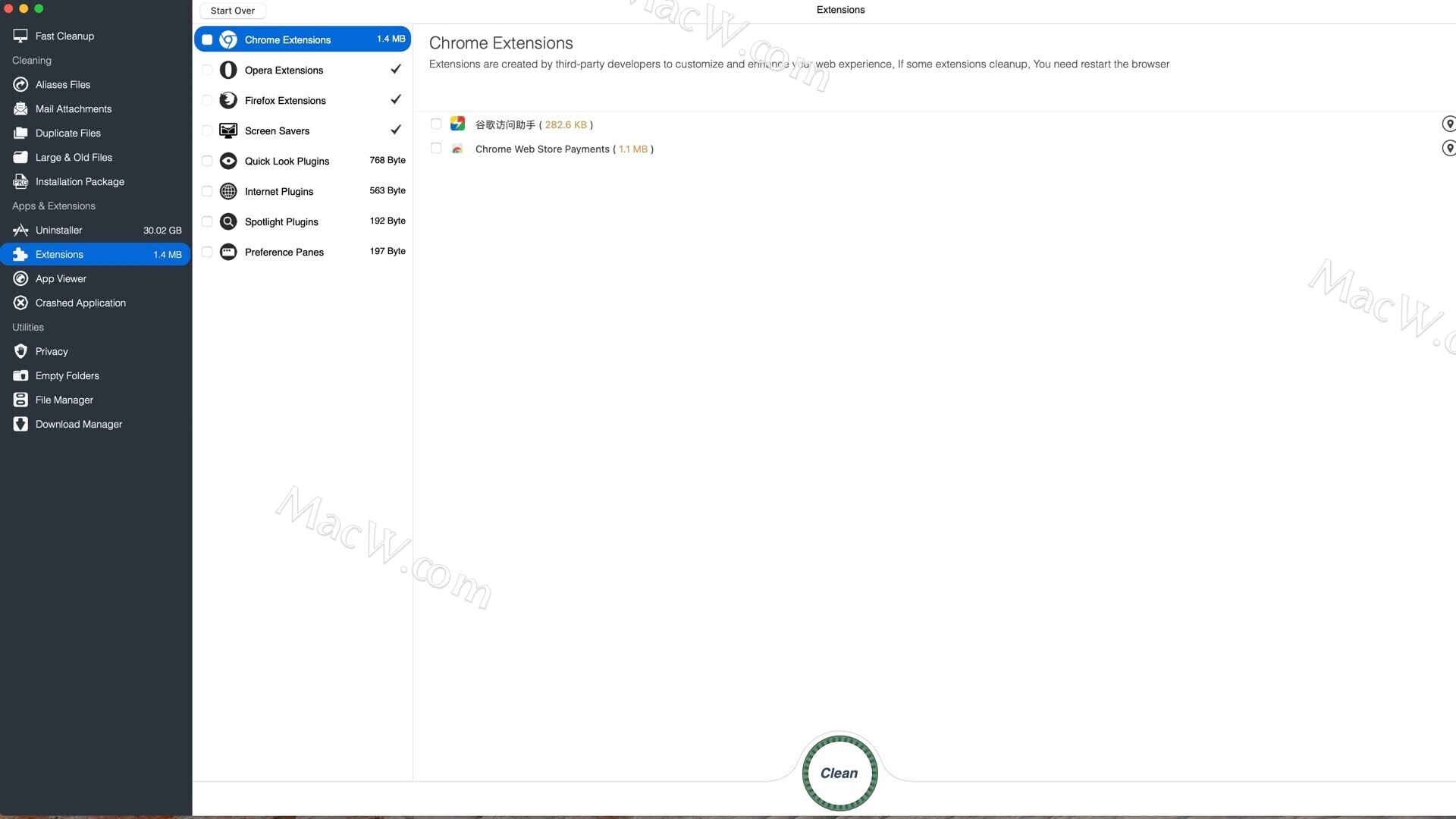Select Chrome Web Store Payments checkbox
The width and height of the screenshot is (1456, 819).
[x=436, y=148]
